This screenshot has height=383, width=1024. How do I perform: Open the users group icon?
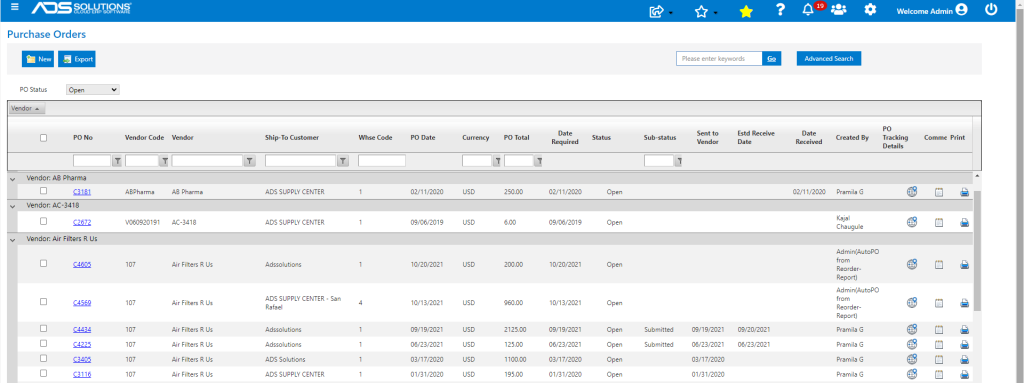click(839, 10)
